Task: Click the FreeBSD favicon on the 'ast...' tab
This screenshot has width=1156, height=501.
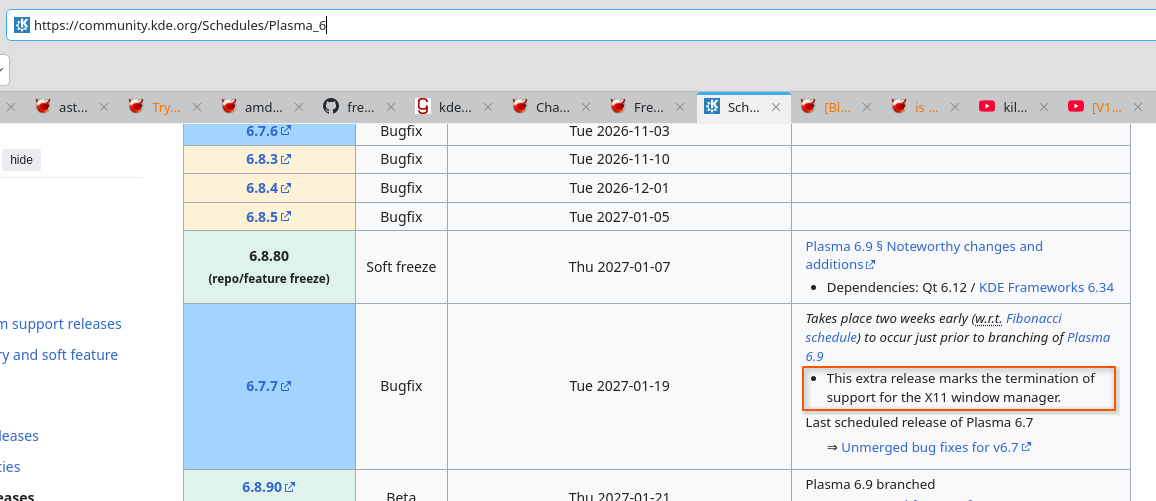Action: (43, 107)
